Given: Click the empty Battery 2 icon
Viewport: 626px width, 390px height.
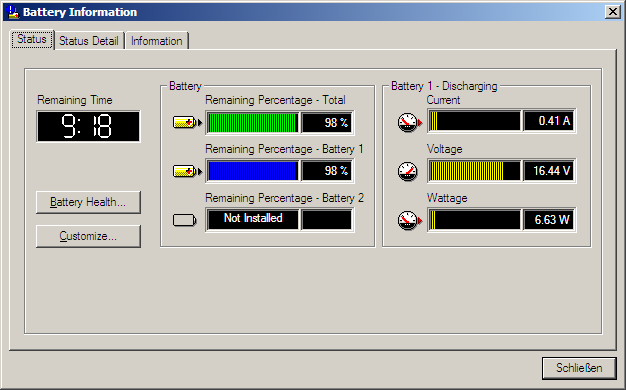Looking at the screenshot, I should click(x=184, y=220).
